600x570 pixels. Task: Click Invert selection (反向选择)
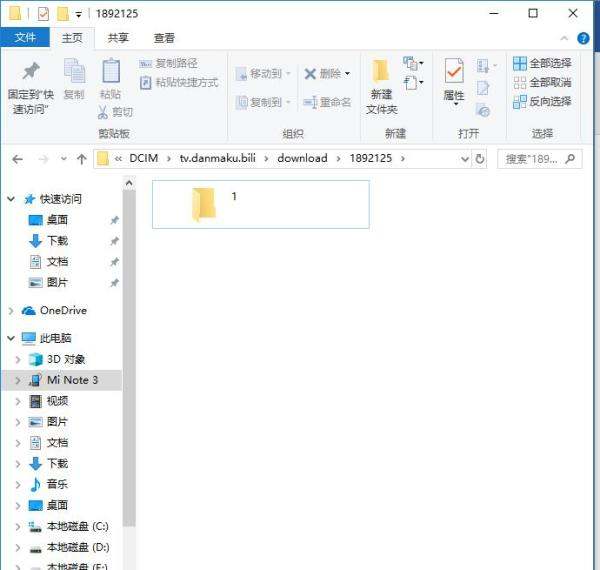click(x=542, y=101)
